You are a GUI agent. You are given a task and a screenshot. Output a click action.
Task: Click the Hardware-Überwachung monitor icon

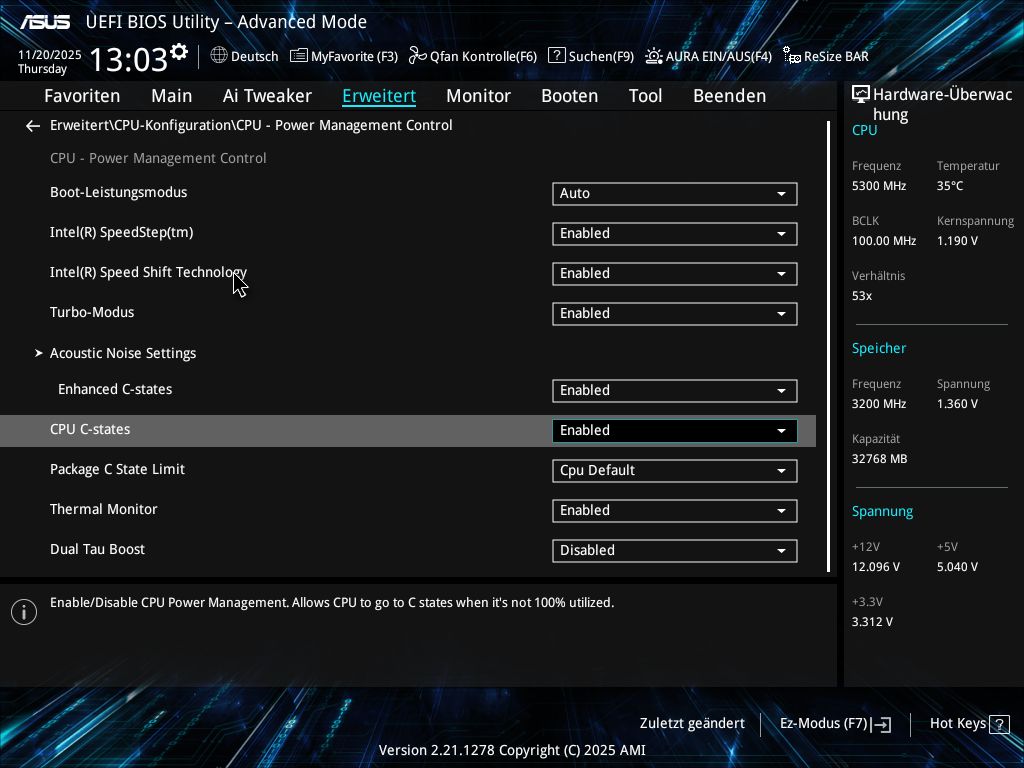click(x=861, y=95)
